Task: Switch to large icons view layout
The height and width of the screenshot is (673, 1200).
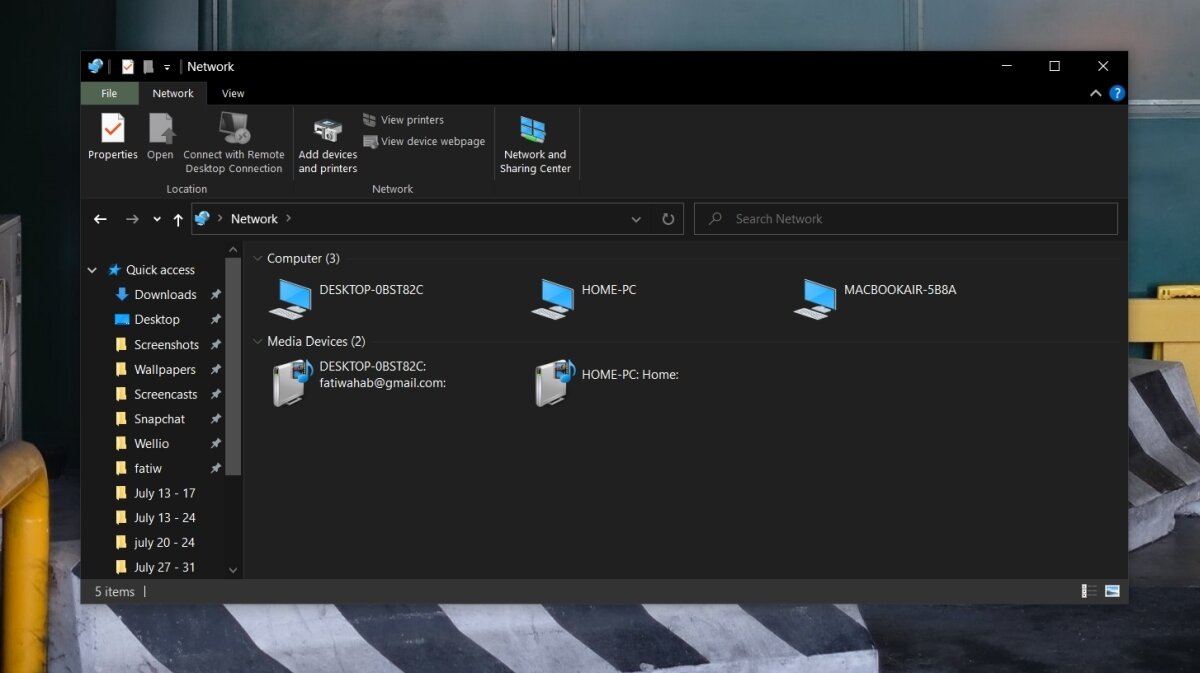Action: point(1112,591)
